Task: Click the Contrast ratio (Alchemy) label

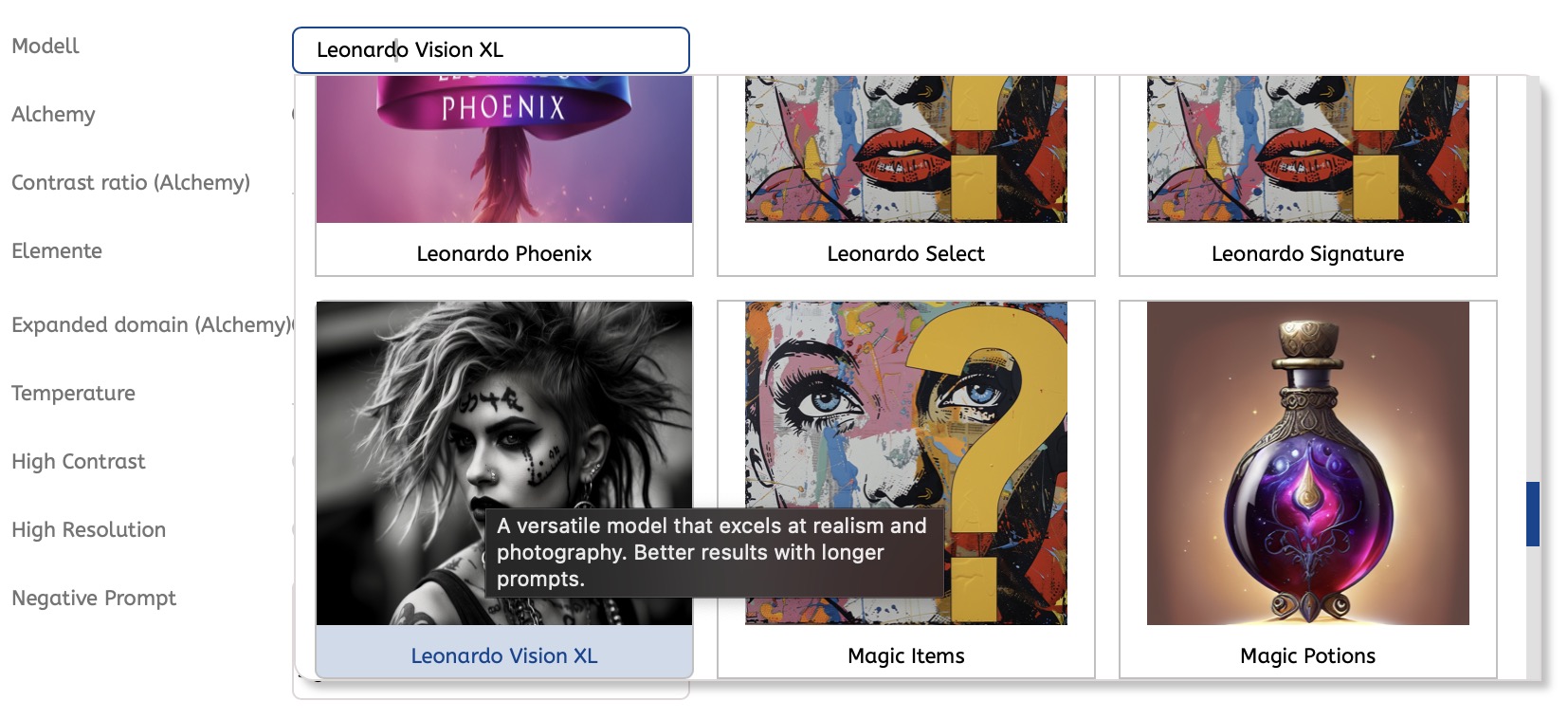Action: pyautogui.click(x=131, y=183)
